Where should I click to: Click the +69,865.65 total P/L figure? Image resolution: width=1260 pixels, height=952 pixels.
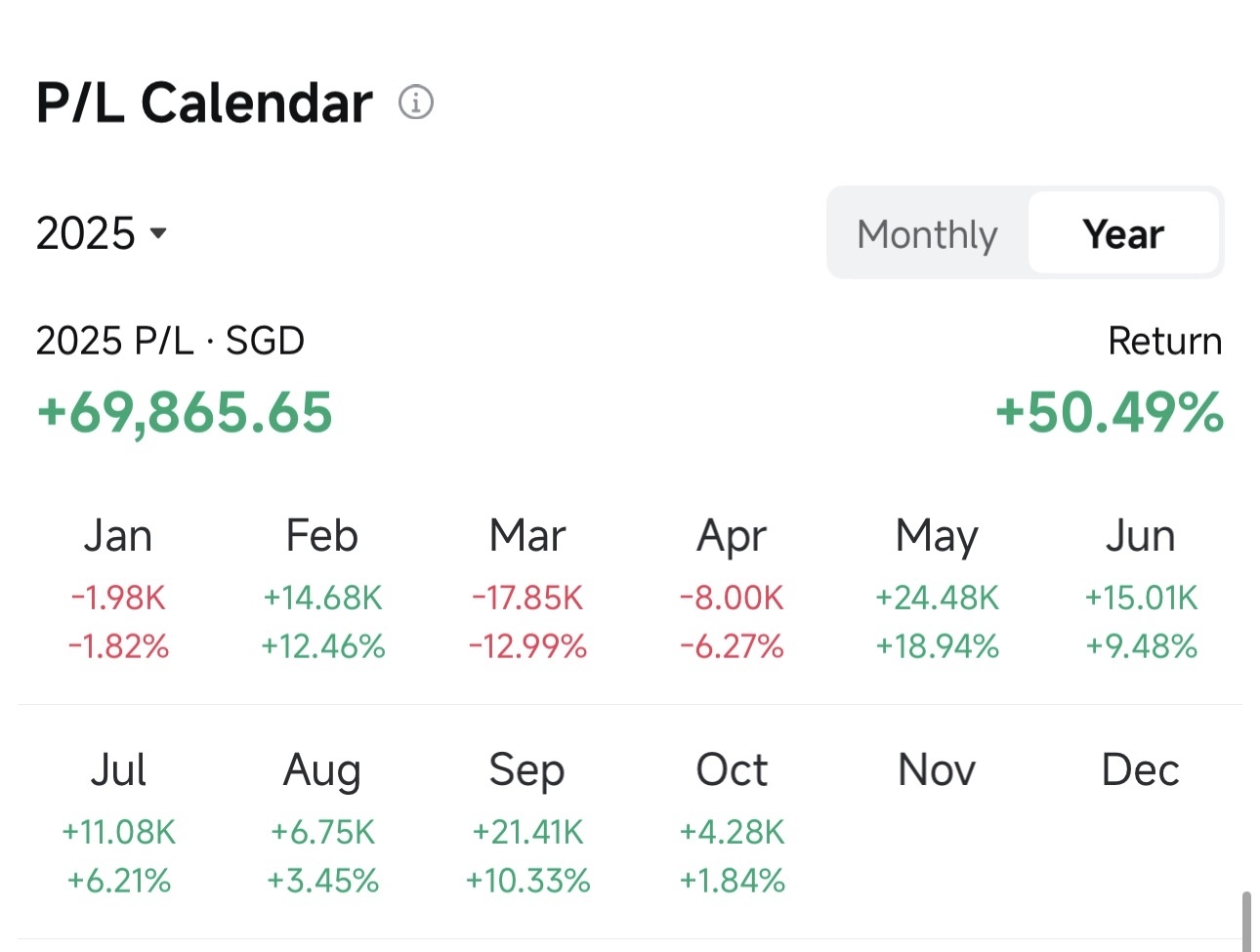point(185,412)
